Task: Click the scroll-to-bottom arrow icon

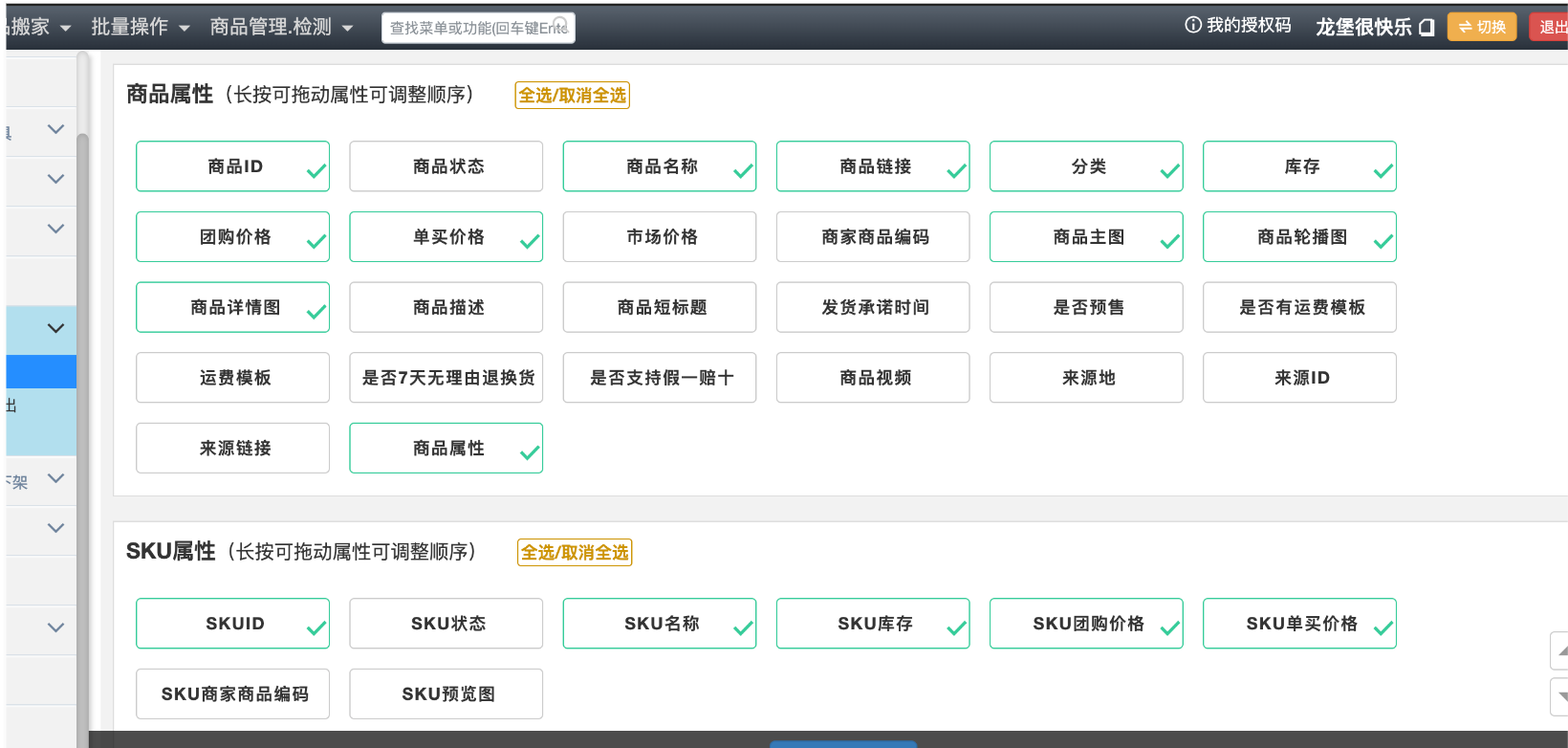Action: point(1561,696)
